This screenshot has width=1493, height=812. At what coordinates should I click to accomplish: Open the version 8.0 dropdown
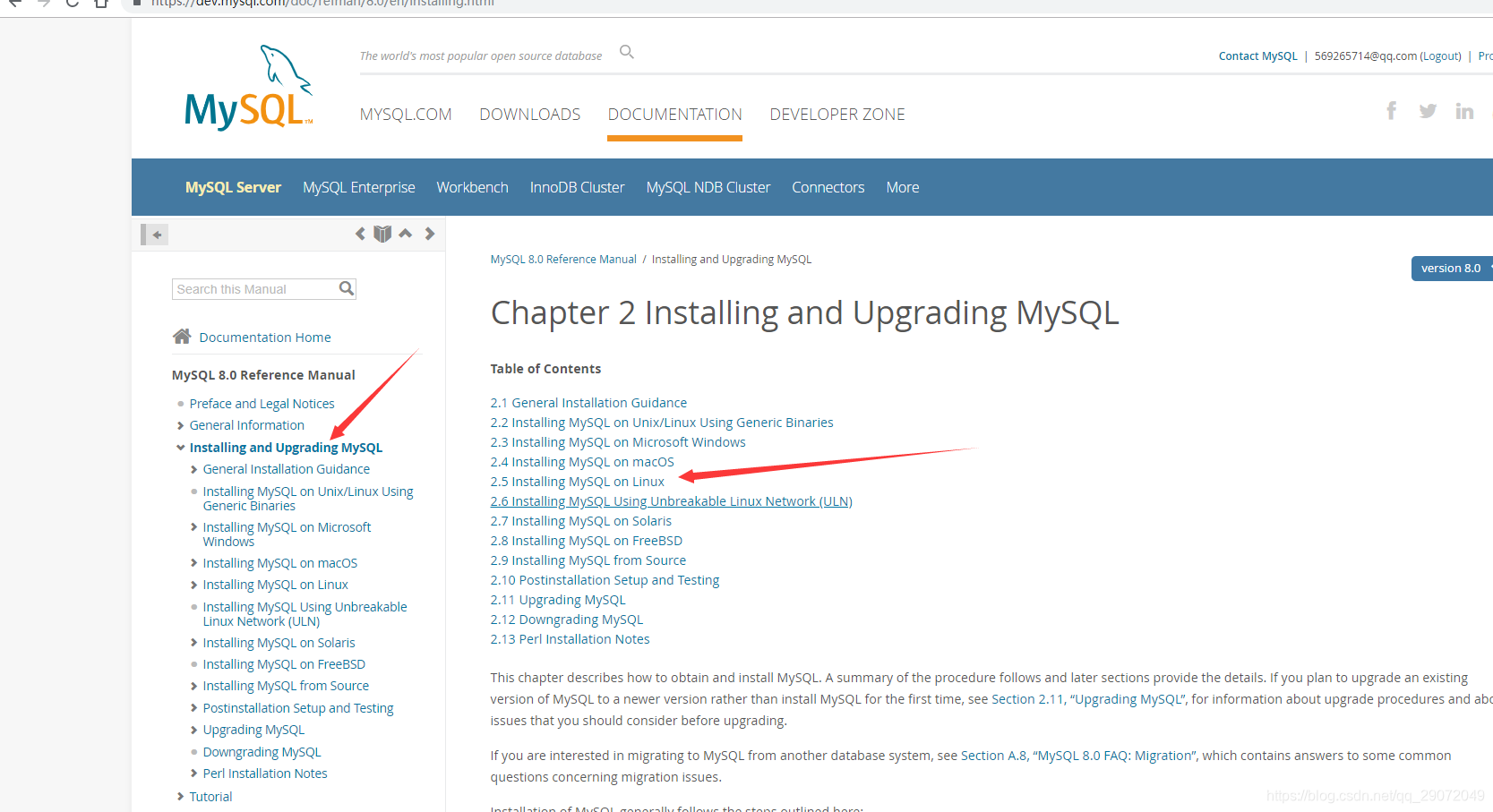click(1451, 268)
